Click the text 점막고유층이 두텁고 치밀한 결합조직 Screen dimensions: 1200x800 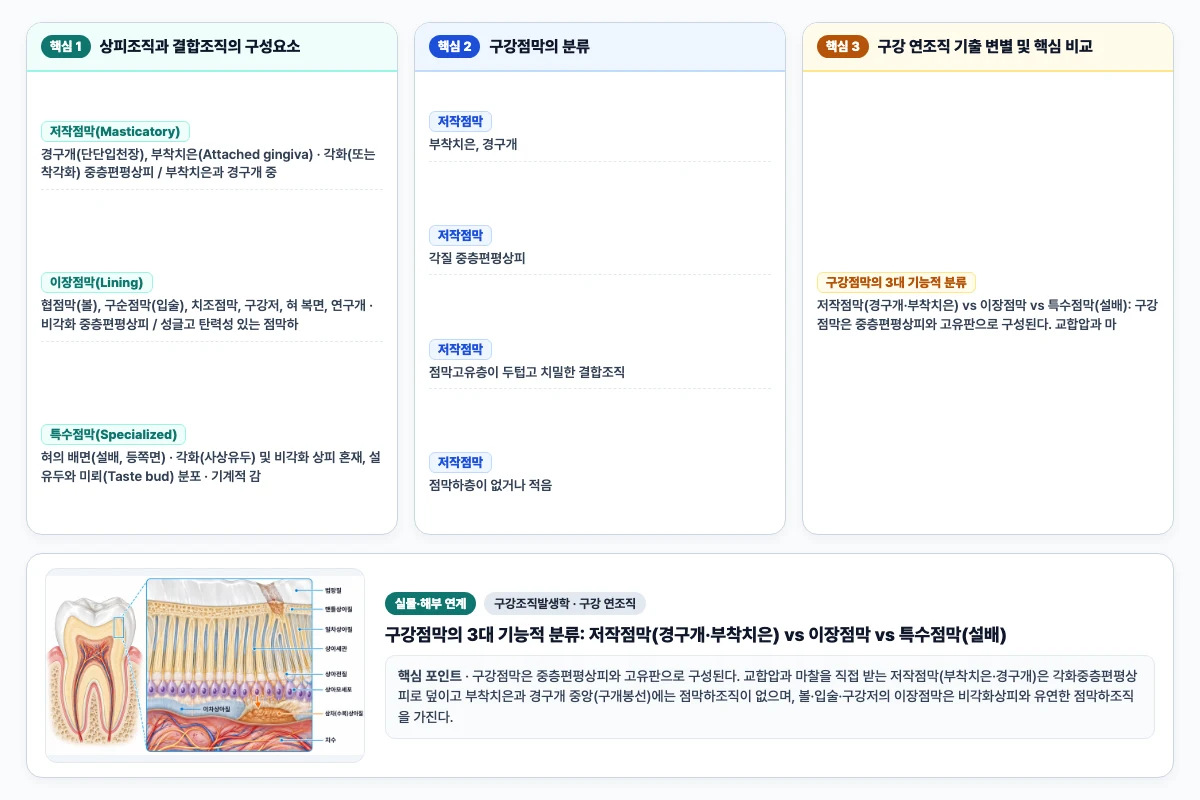point(527,371)
